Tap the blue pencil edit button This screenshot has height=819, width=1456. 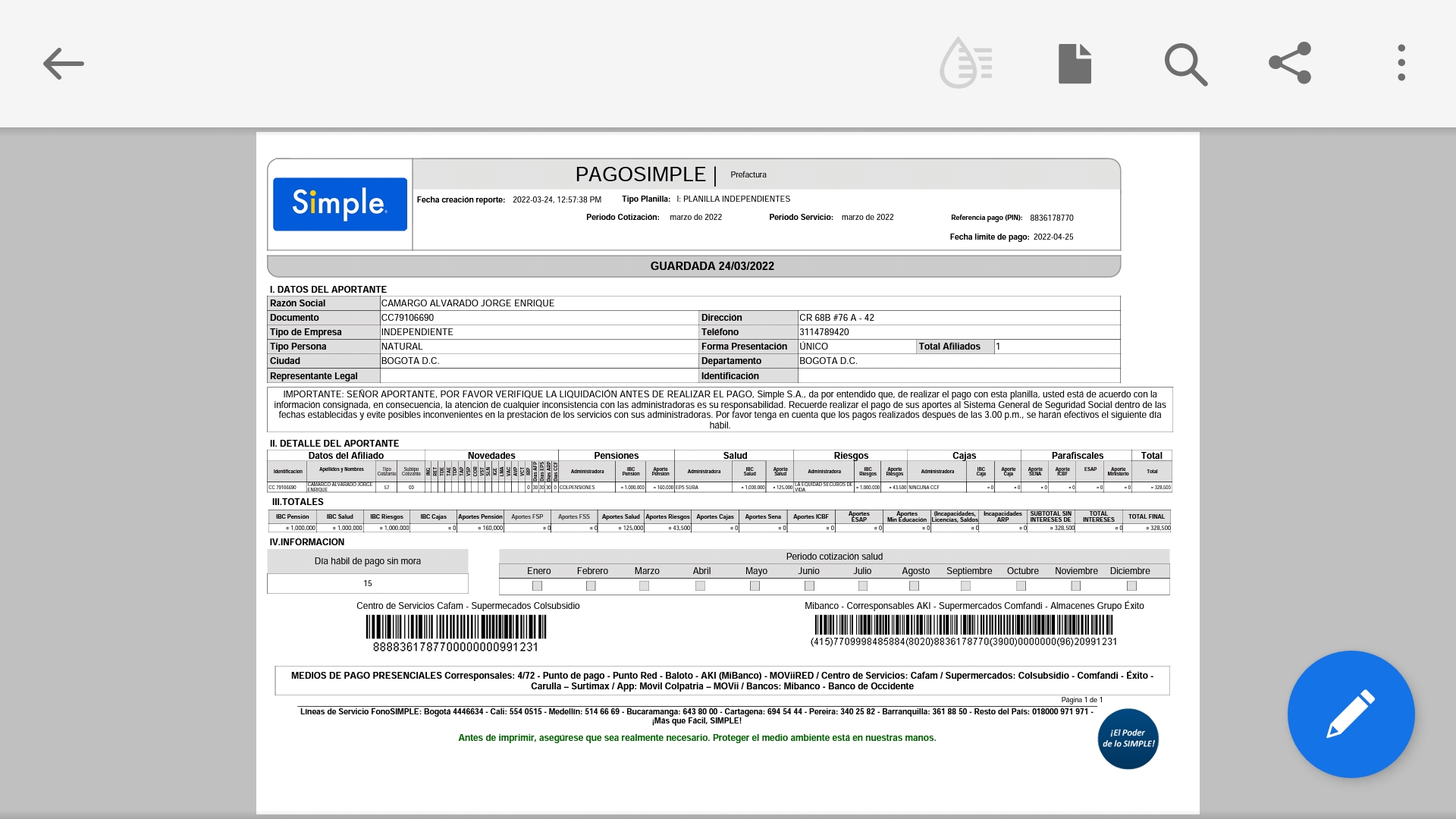(x=1351, y=714)
